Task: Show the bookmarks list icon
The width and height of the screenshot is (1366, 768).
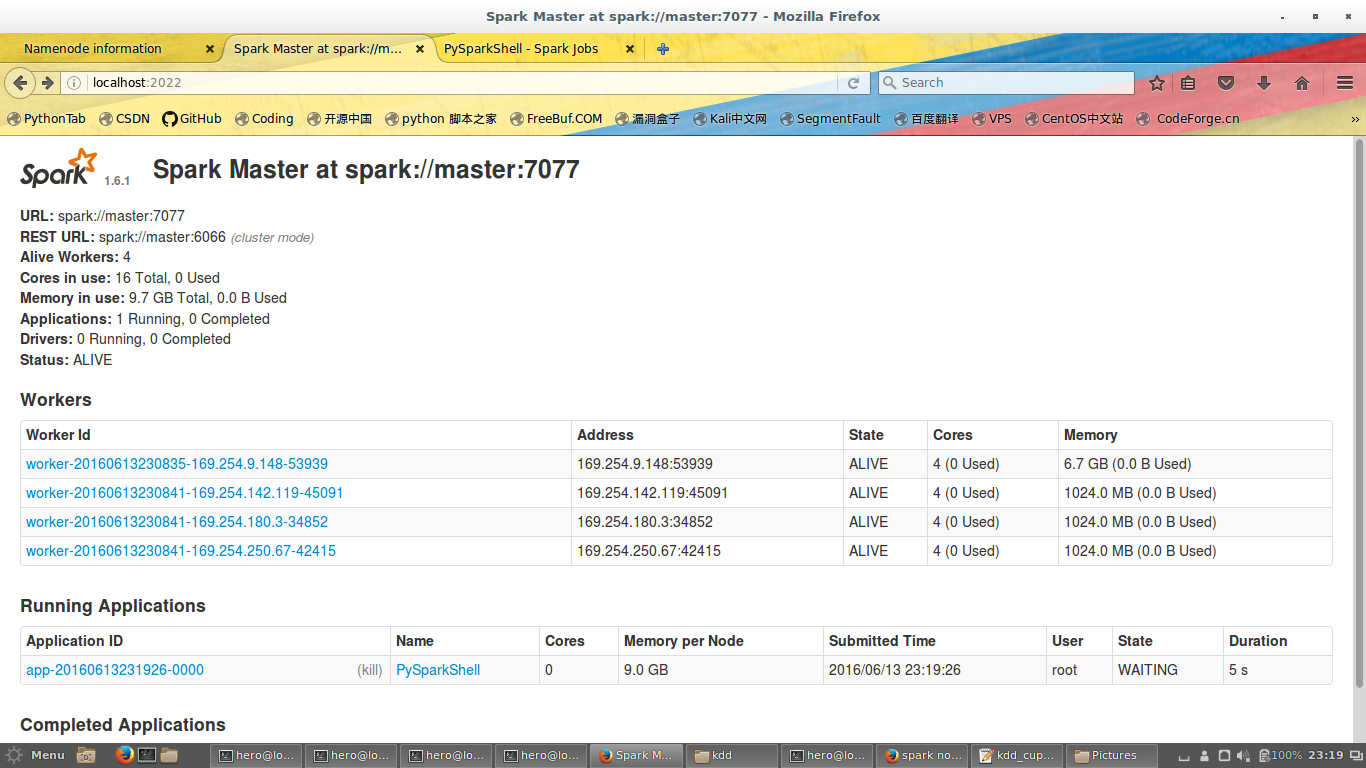Action: tap(1188, 83)
